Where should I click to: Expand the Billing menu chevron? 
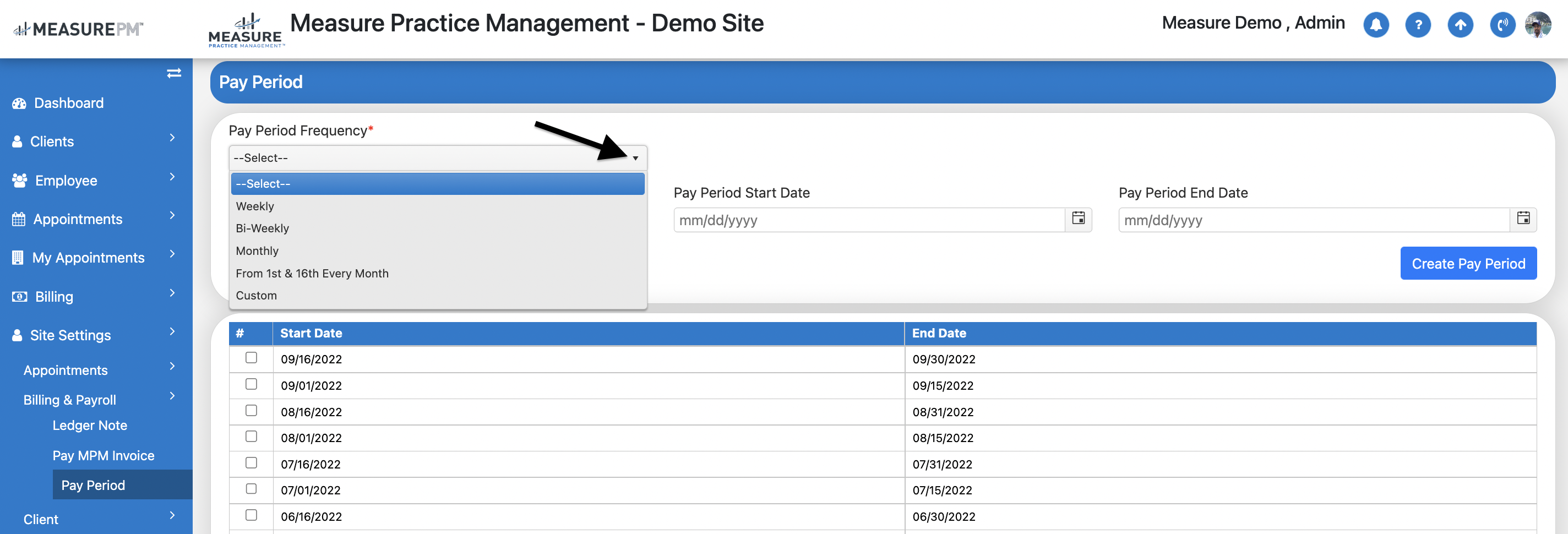click(x=172, y=293)
